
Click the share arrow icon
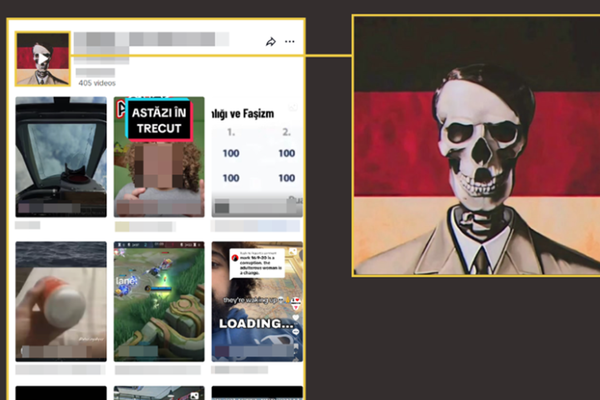tap(270, 42)
